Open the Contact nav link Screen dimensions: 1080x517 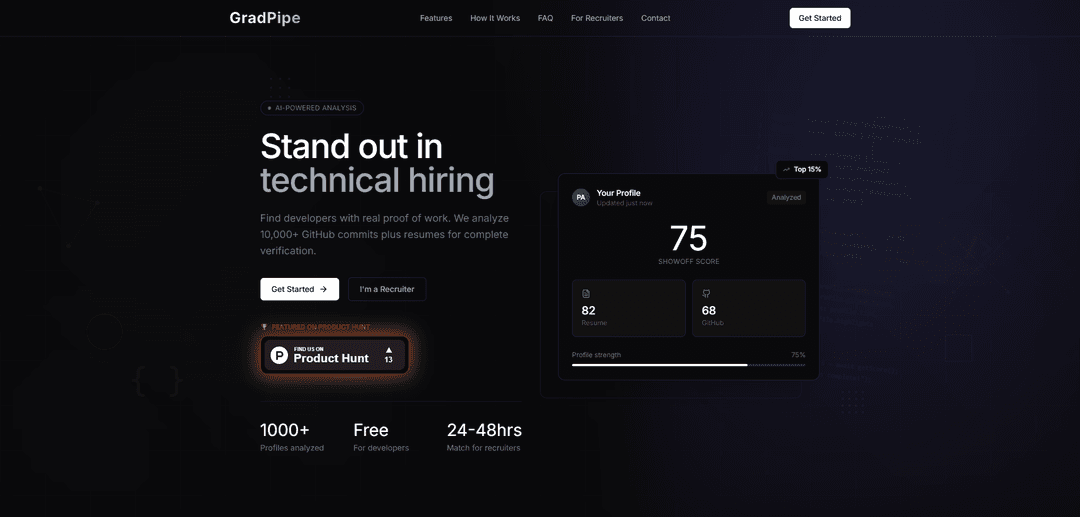[x=656, y=18]
